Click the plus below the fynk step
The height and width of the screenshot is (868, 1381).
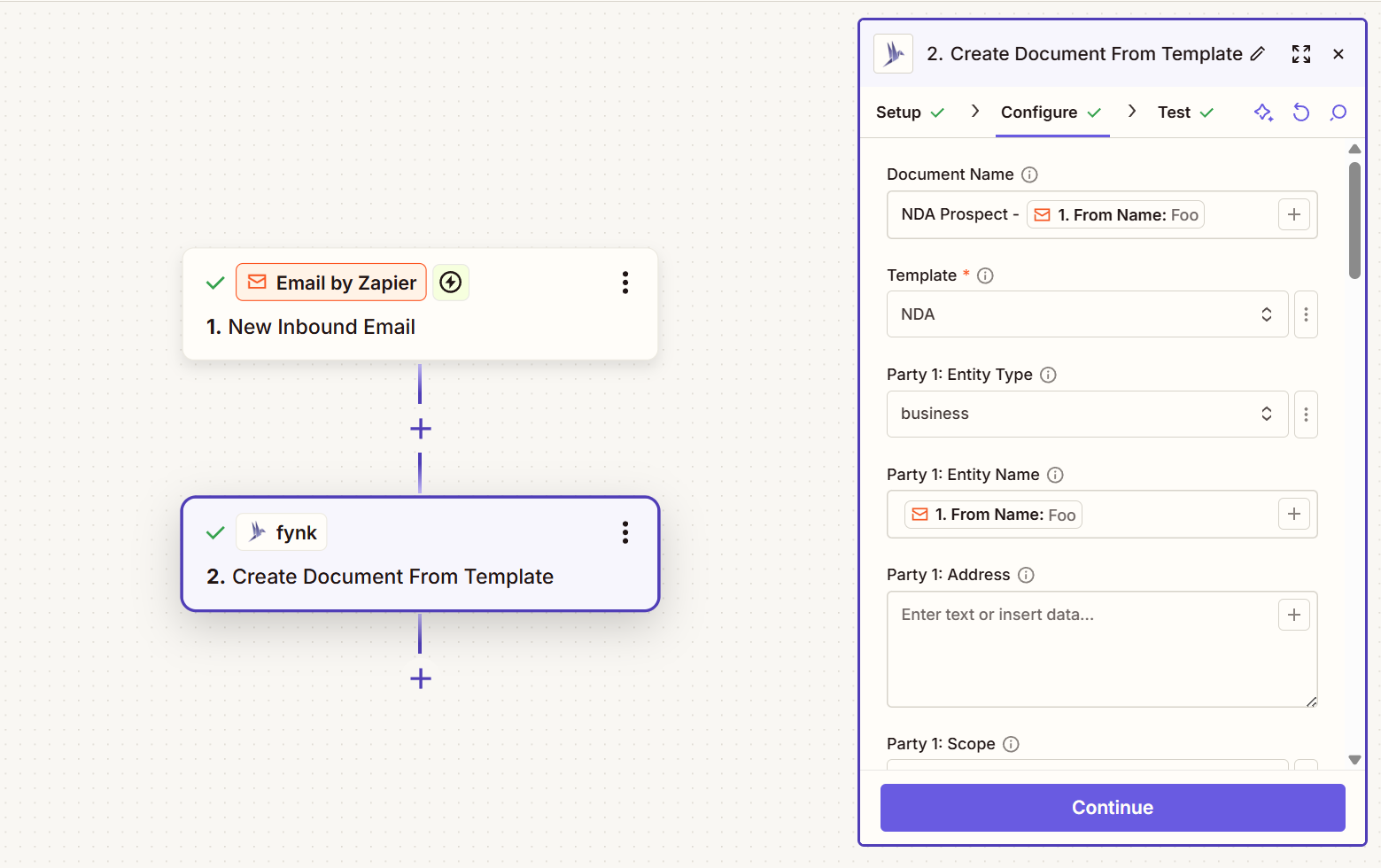(x=420, y=678)
